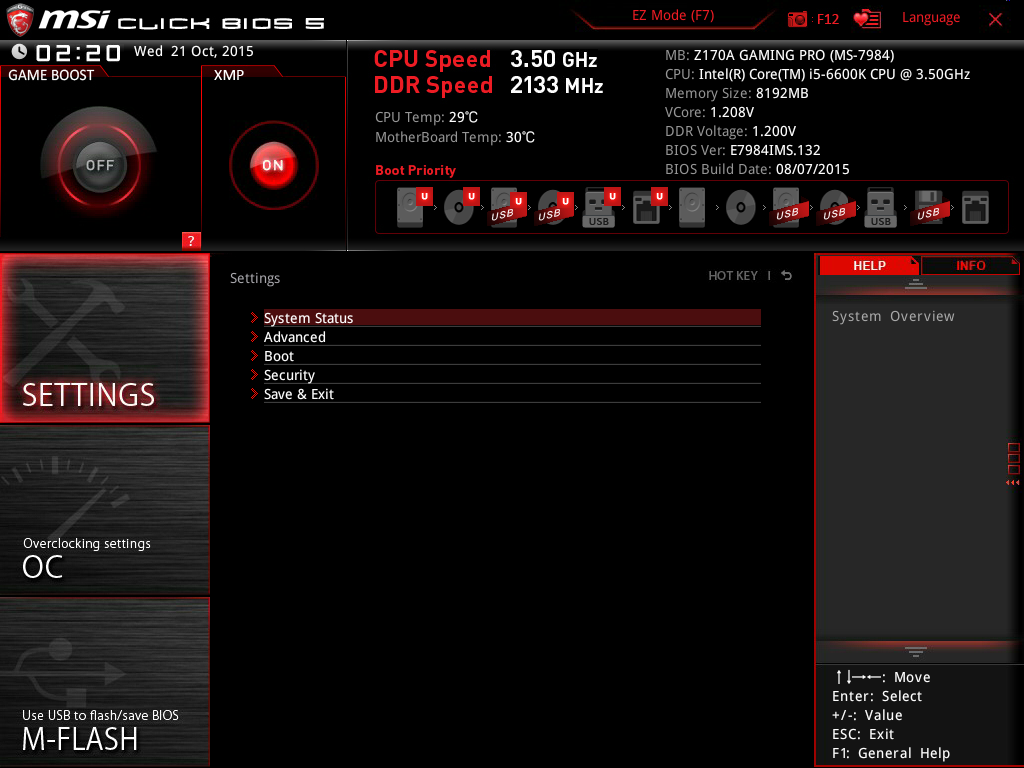The width and height of the screenshot is (1024, 768).
Task: Click the Memory Size 8192MB text
Action: tap(737, 93)
